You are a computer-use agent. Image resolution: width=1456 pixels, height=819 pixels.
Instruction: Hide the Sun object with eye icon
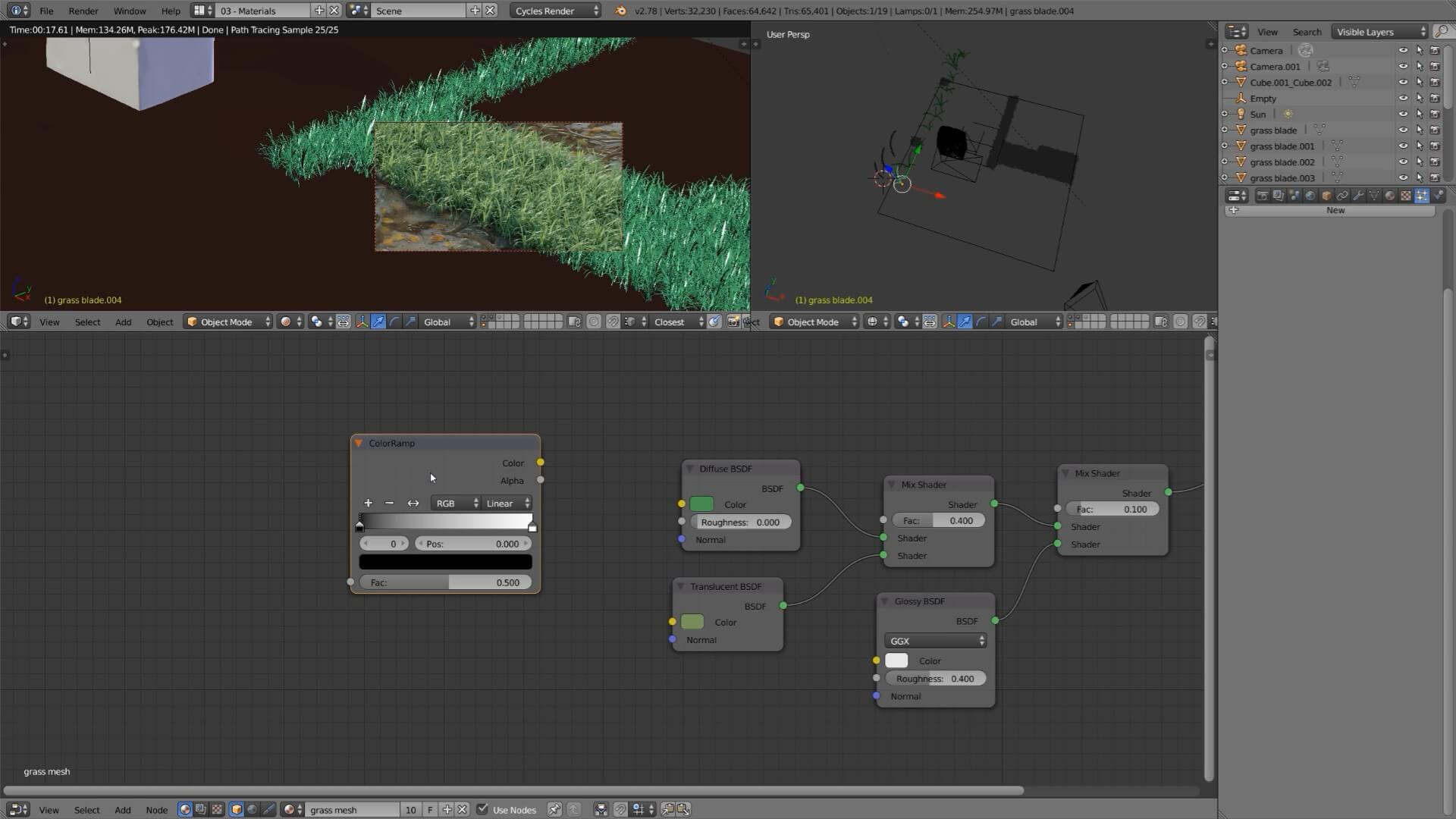click(1403, 114)
